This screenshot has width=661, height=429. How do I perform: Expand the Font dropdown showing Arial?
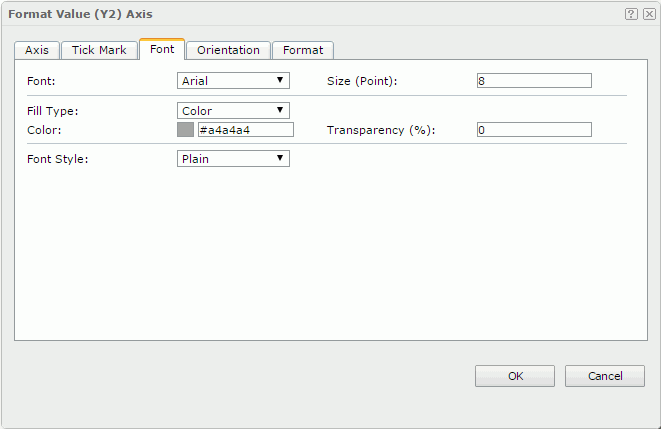point(233,80)
